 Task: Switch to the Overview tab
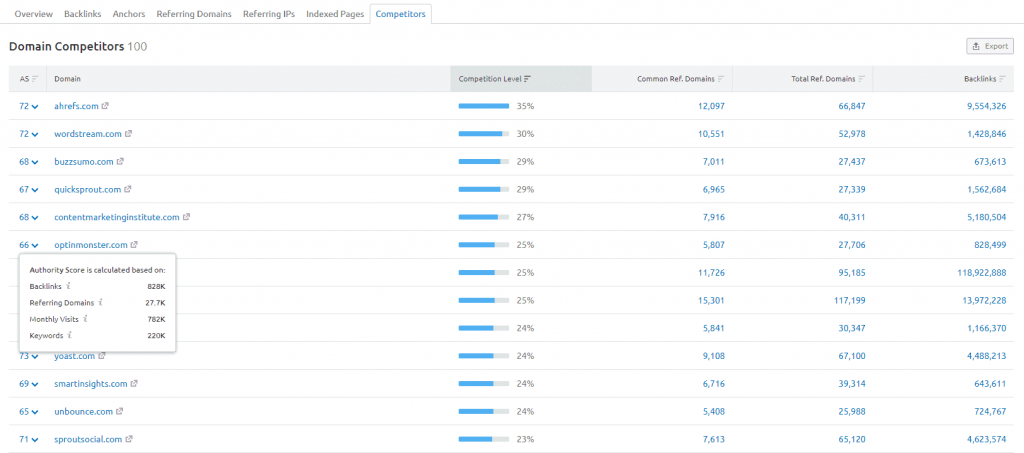34,14
